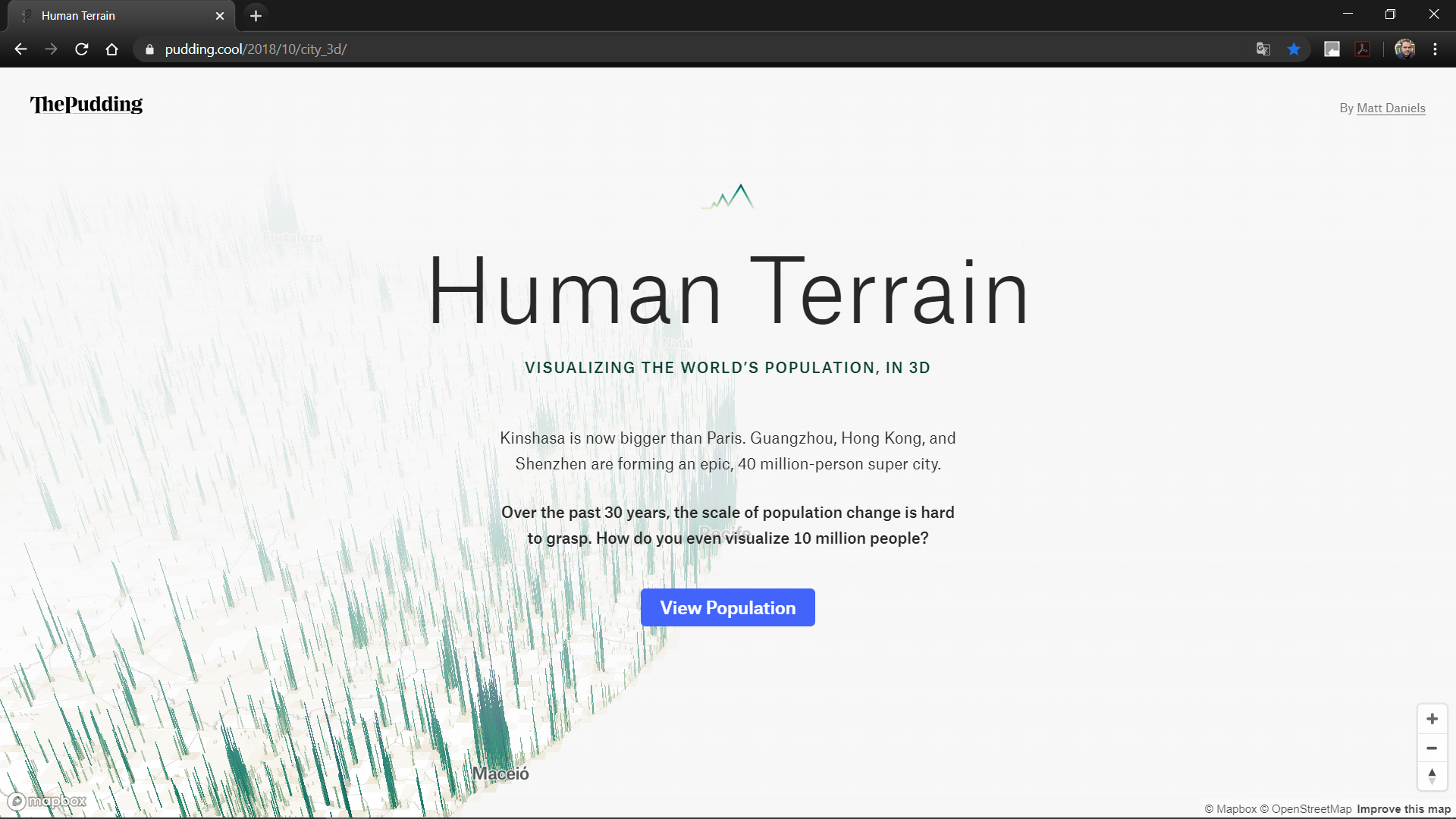Viewport: 1456px width, 819px height.
Task: Open a new browser tab
Action: (255, 15)
